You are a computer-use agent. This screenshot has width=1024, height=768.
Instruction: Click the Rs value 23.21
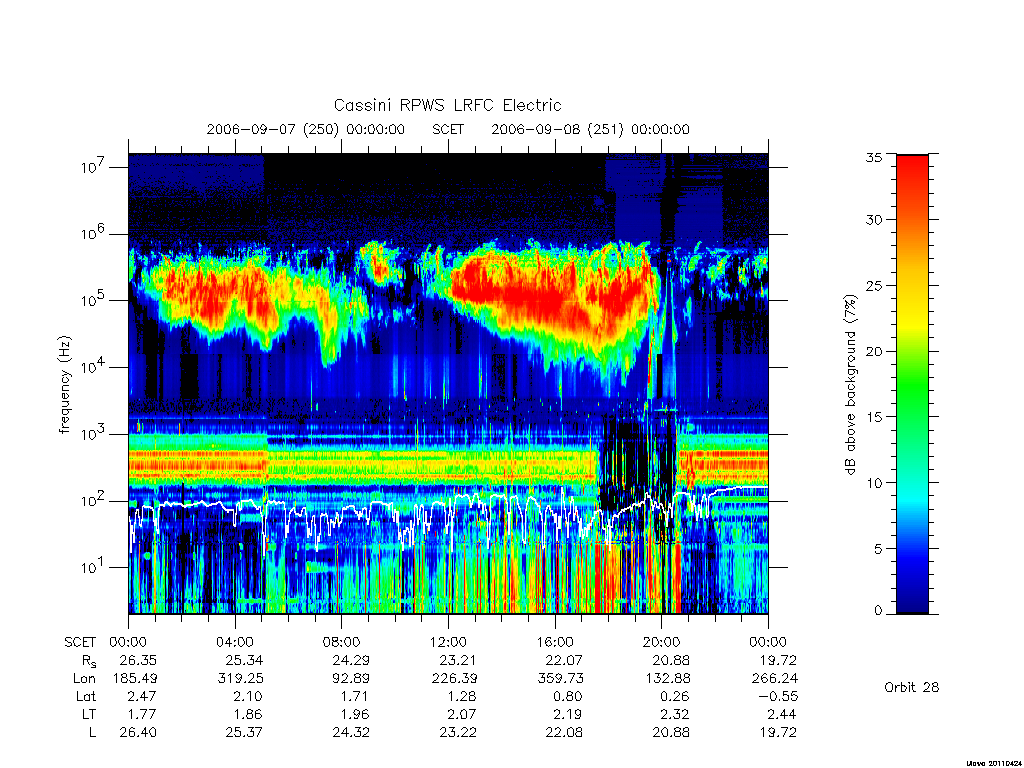click(x=458, y=660)
